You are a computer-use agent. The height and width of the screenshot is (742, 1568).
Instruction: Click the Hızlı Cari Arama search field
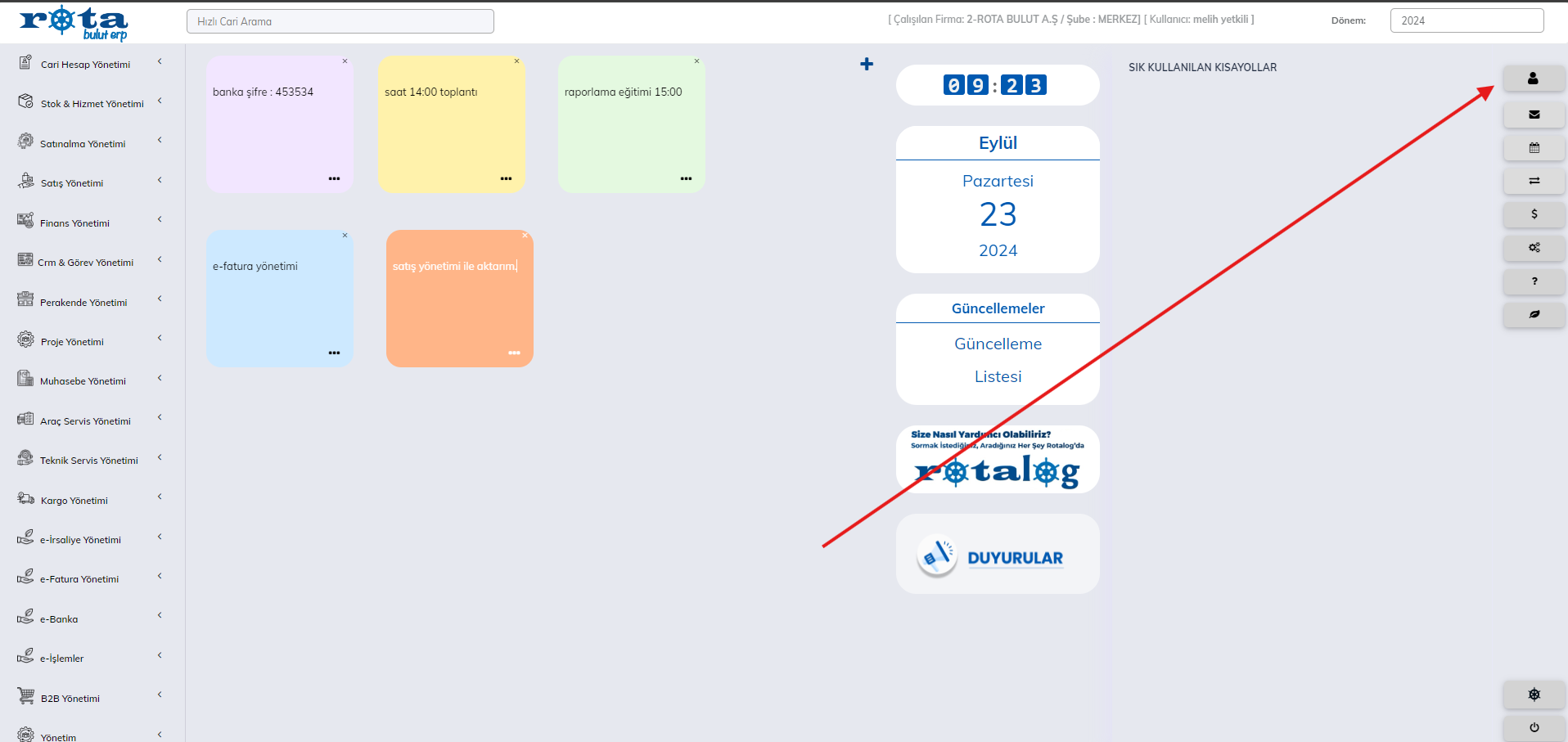click(x=340, y=21)
